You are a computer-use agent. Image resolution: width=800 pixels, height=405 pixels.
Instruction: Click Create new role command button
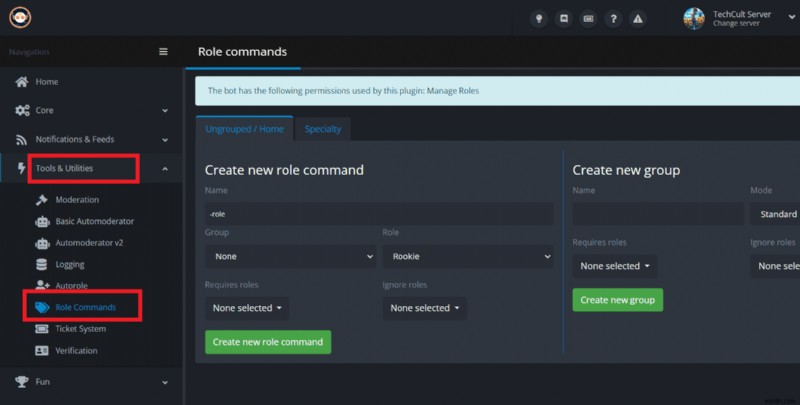click(x=268, y=342)
